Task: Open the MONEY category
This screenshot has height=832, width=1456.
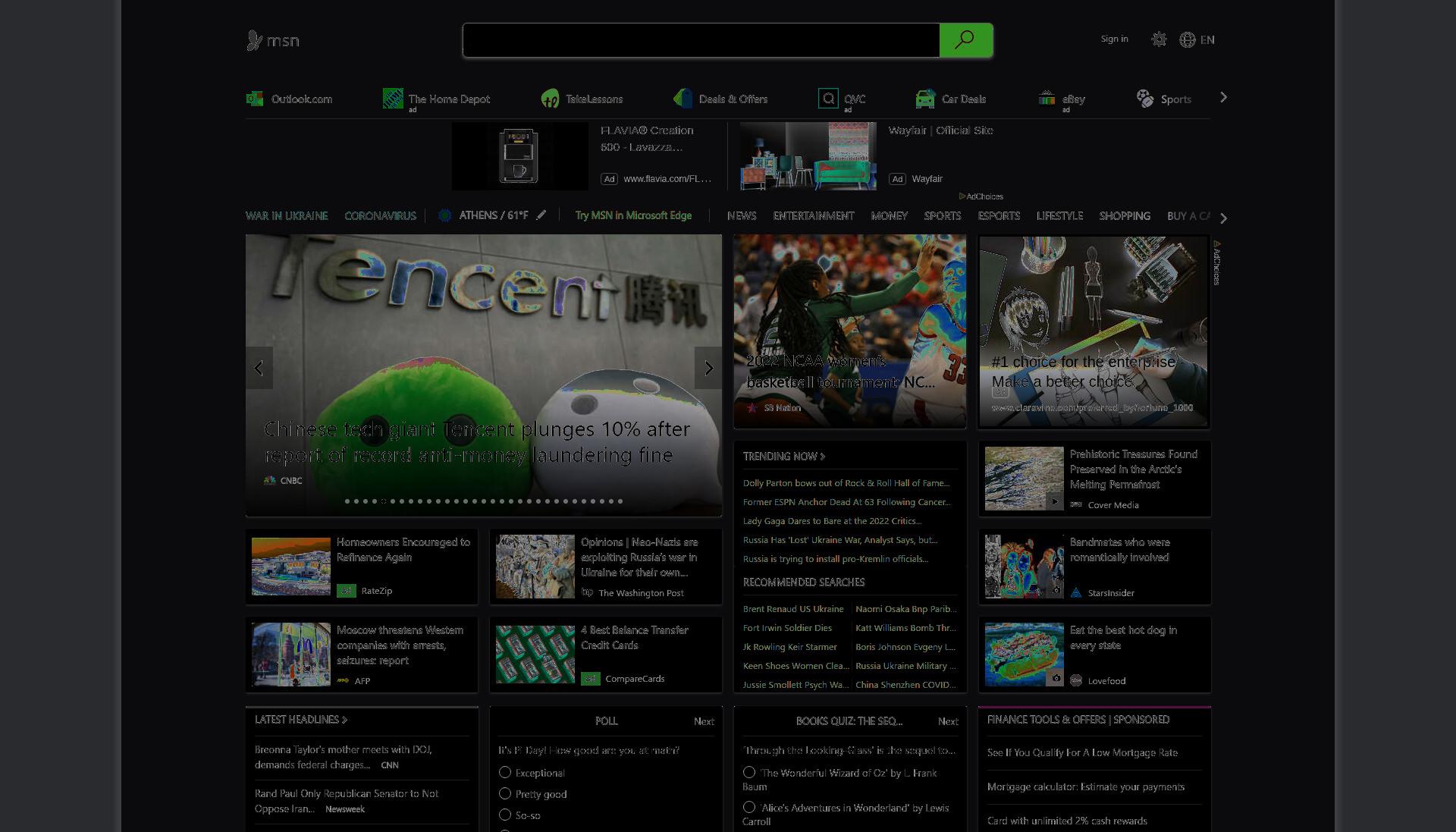Action: [890, 215]
